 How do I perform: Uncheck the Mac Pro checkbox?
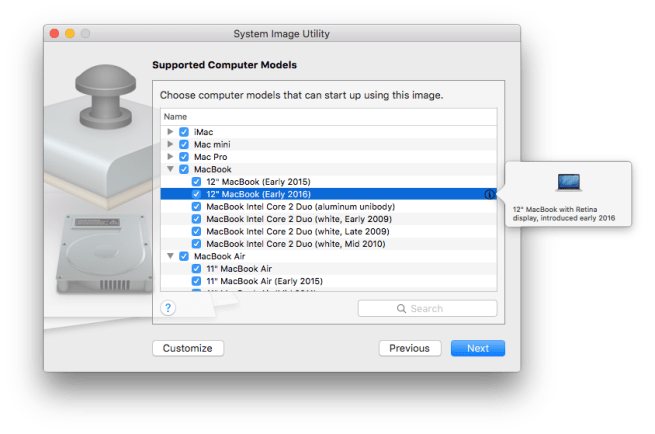pyautogui.click(x=184, y=157)
